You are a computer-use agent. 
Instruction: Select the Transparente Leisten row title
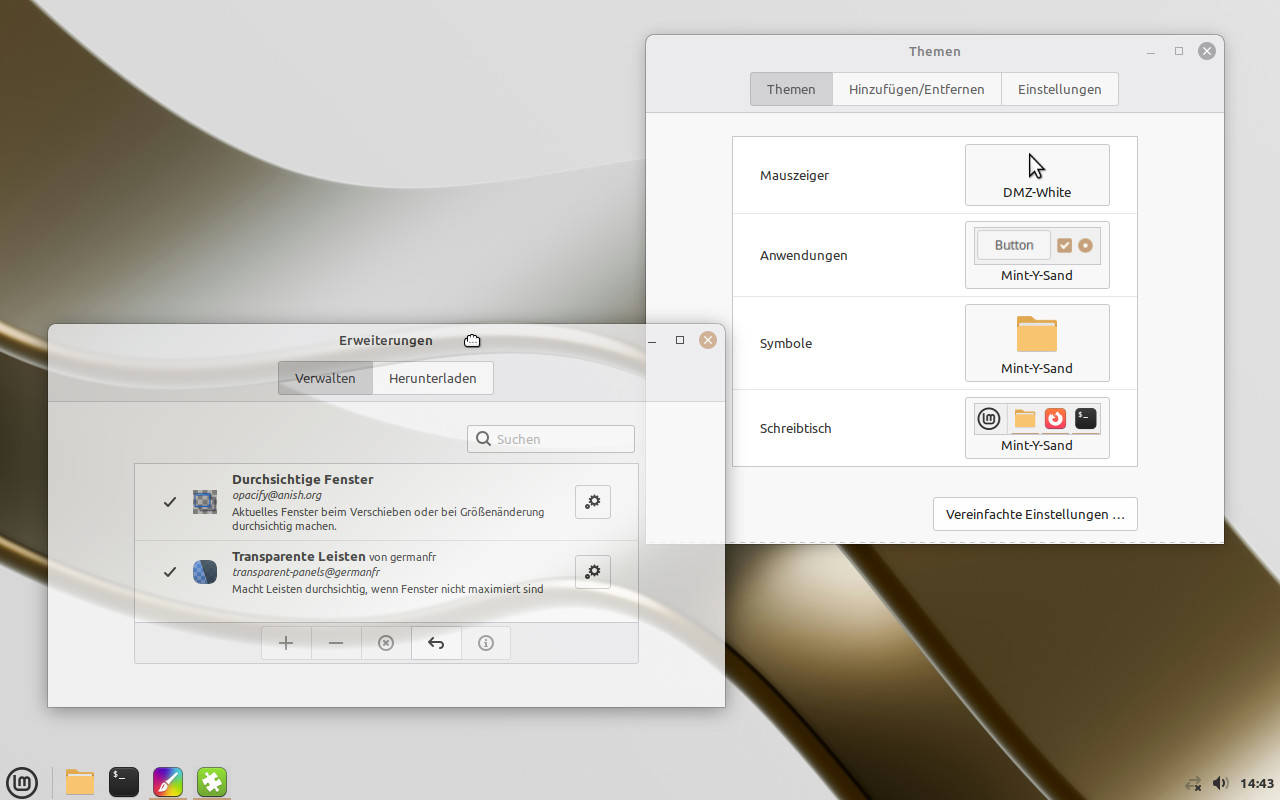click(x=299, y=556)
